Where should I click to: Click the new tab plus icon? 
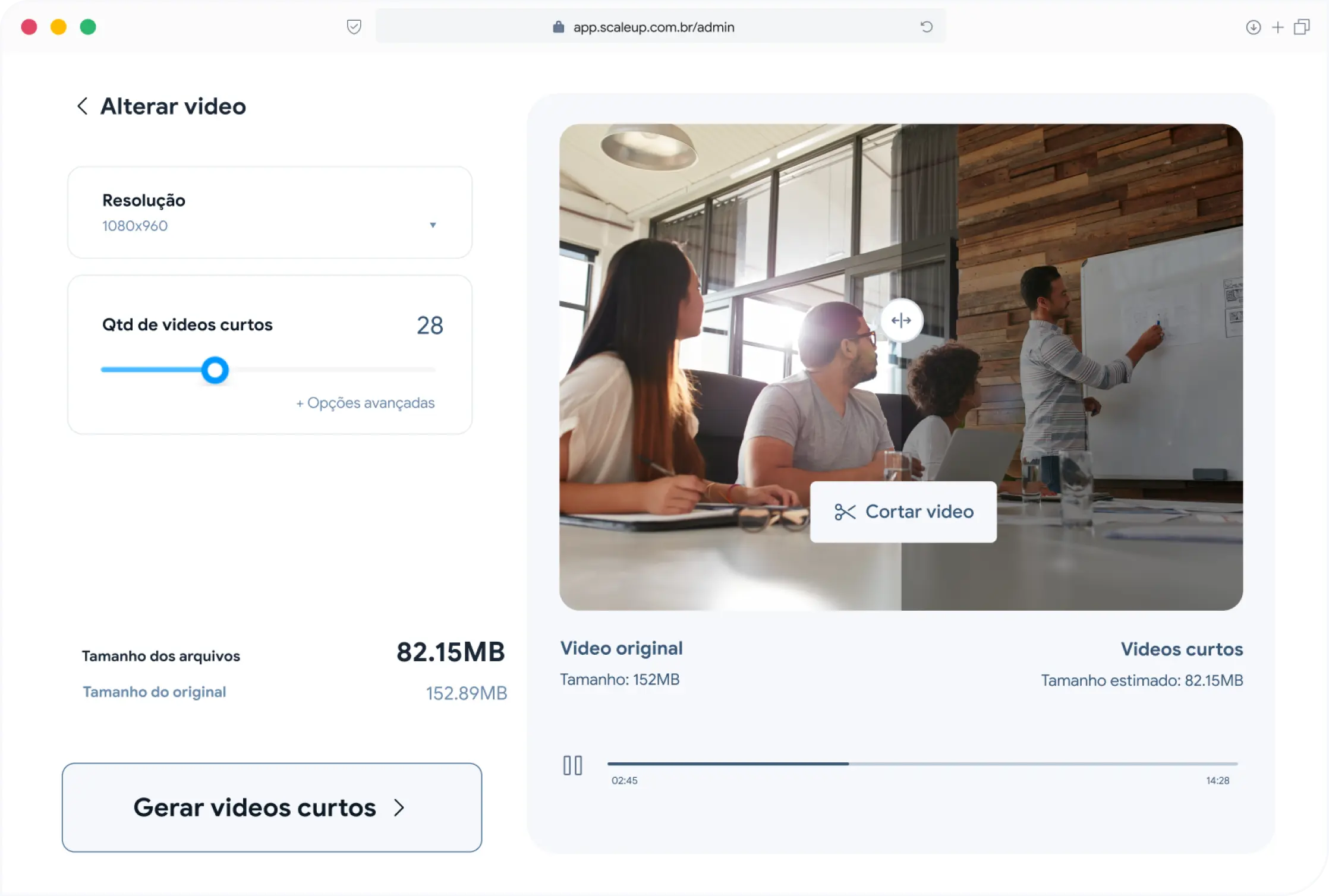(1277, 27)
